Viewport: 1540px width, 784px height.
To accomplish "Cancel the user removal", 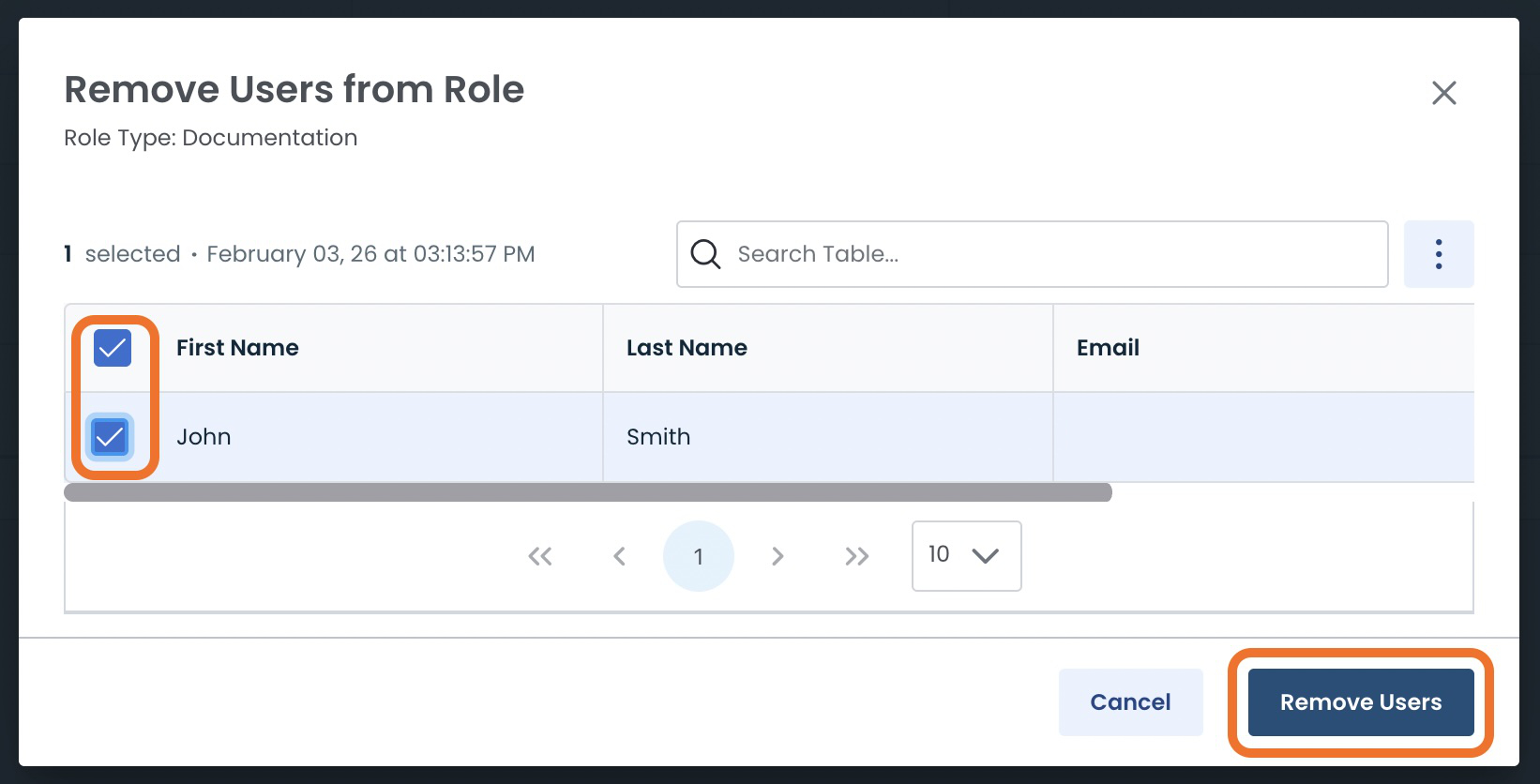I will click(x=1131, y=702).
